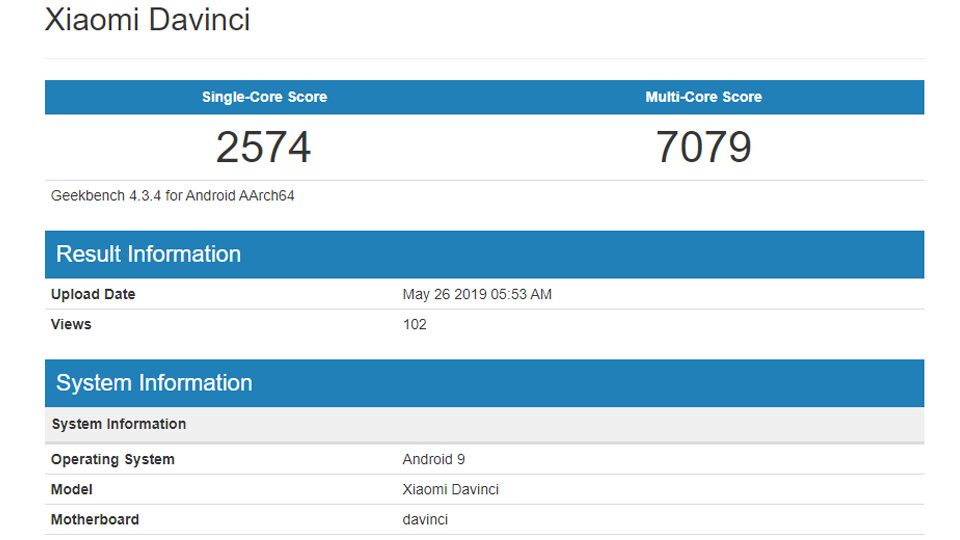Click the Xiaomi Davinci page title
The width and height of the screenshot is (960, 540).
(147, 20)
